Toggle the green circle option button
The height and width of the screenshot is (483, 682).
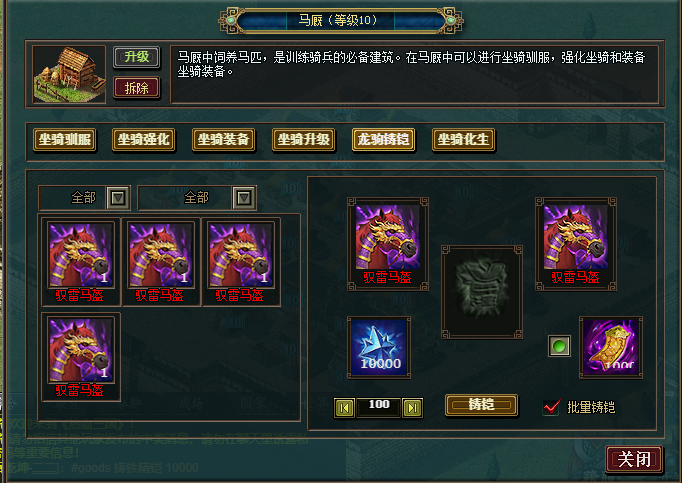tap(559, 346)
